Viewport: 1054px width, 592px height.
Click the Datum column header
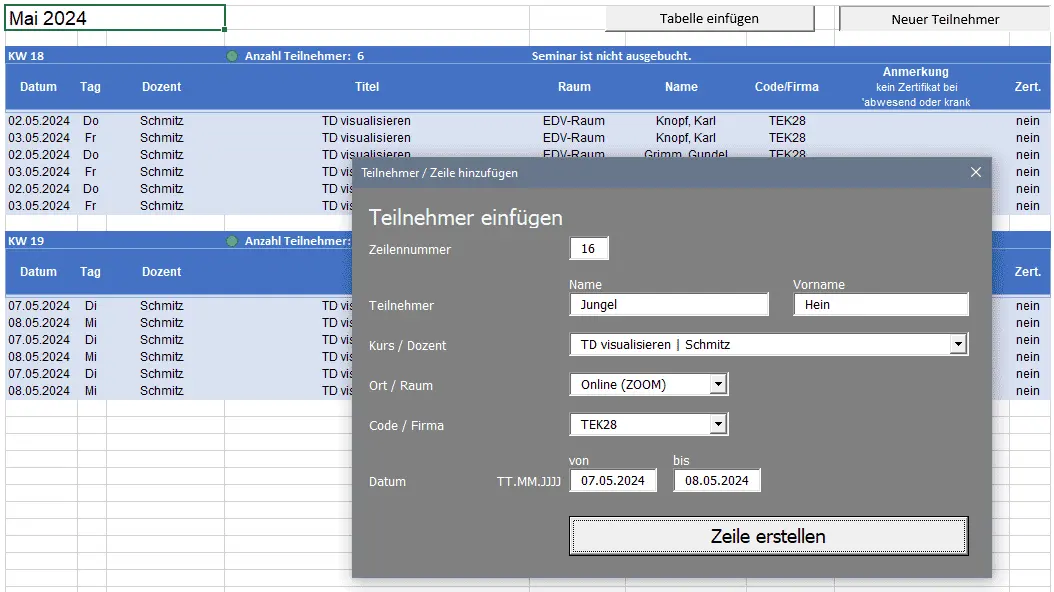[38, 87]
